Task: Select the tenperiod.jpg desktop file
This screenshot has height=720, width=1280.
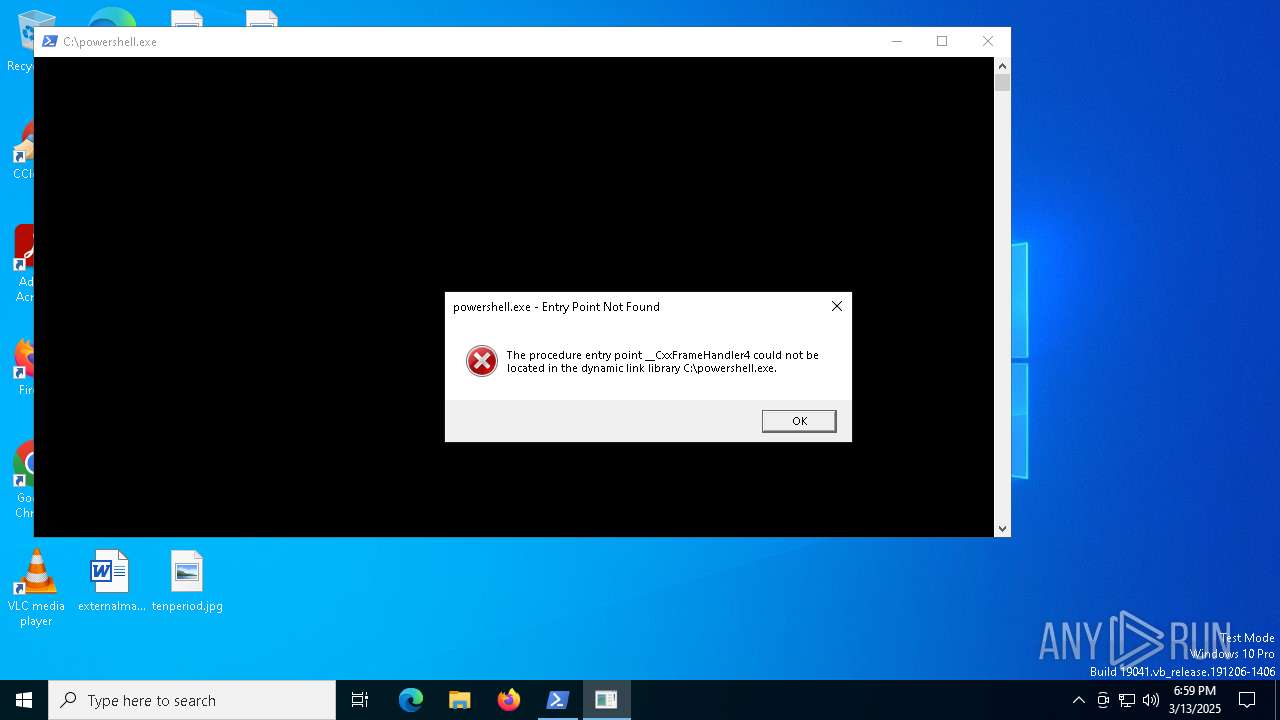Action: coord(187,581)
